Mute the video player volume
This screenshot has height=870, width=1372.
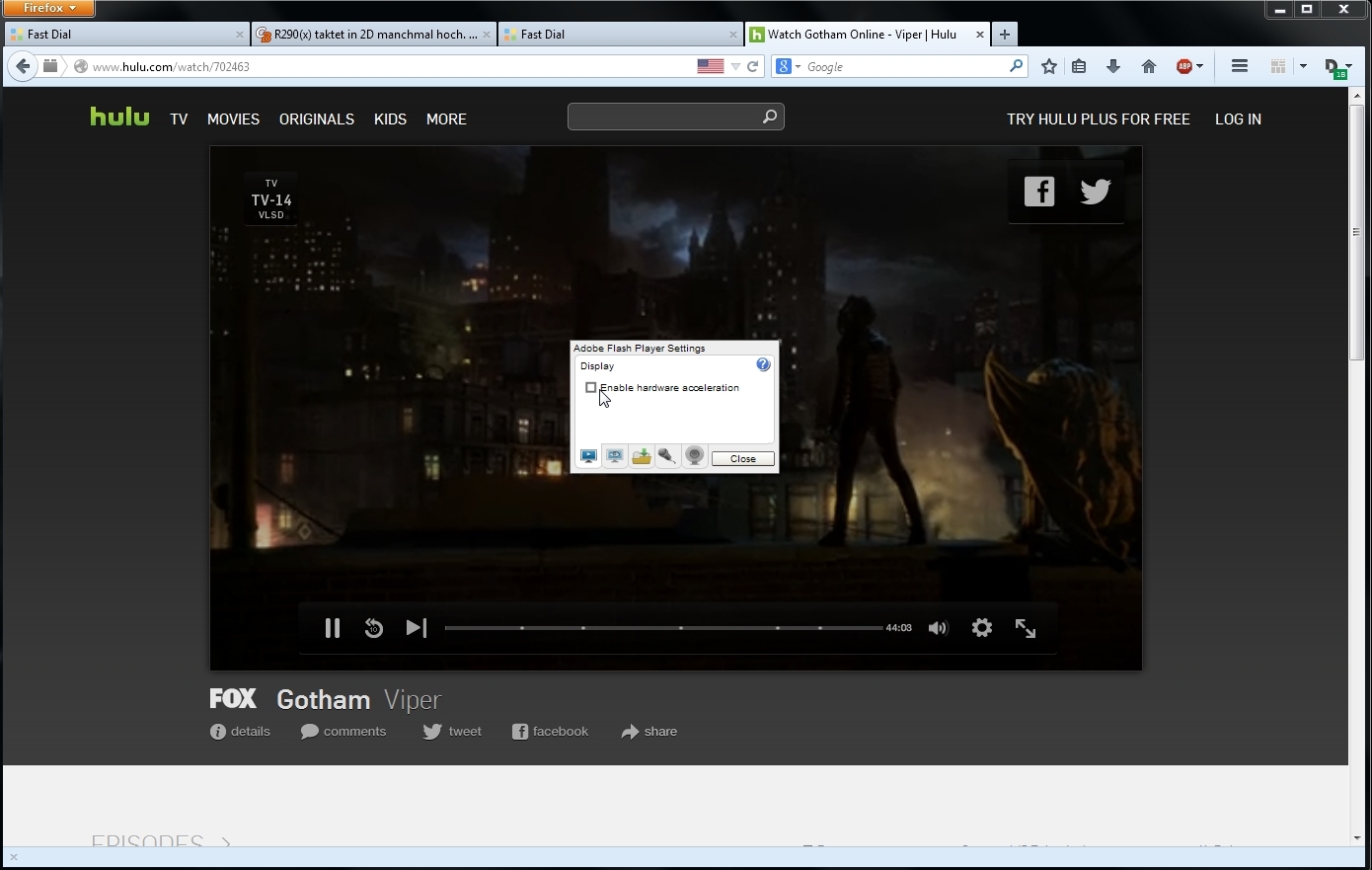click(938, 628)
